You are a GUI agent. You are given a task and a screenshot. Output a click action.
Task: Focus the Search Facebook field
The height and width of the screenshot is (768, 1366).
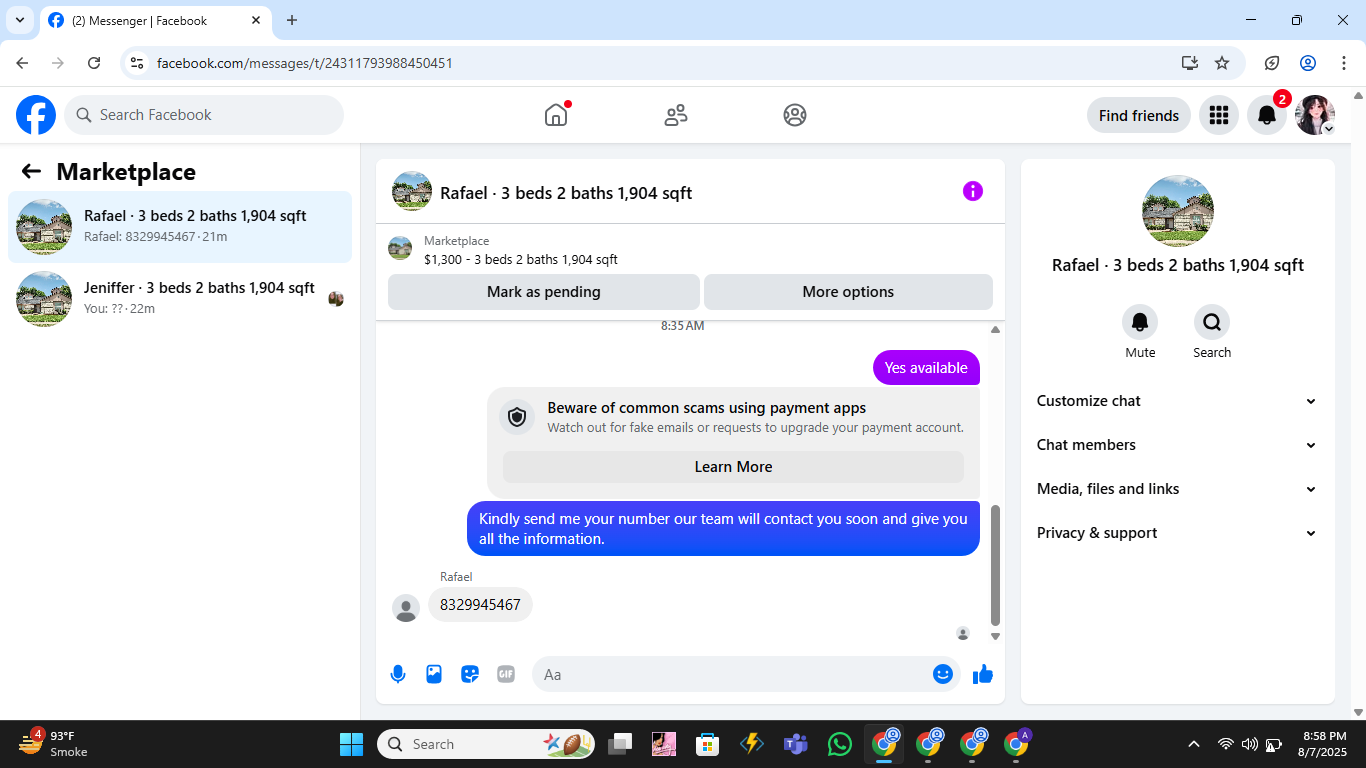[204, 115]
